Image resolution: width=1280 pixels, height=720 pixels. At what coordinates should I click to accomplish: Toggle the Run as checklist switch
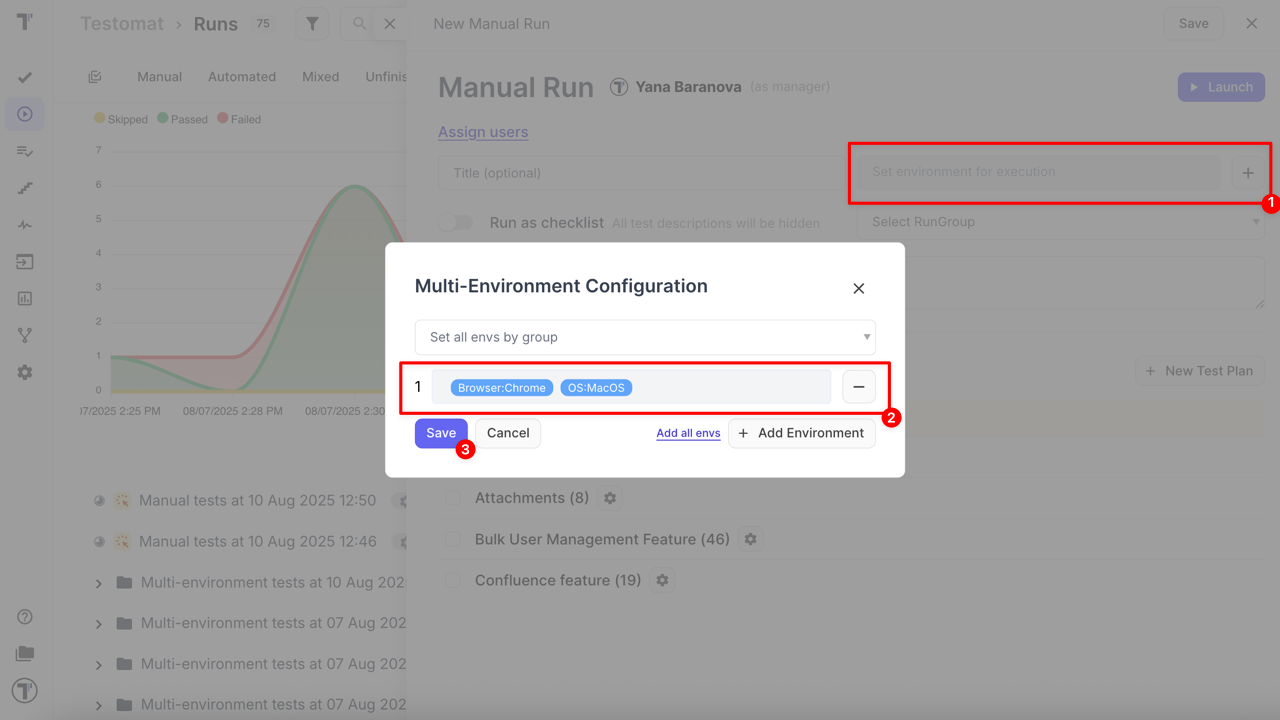[x=456, y=222]
